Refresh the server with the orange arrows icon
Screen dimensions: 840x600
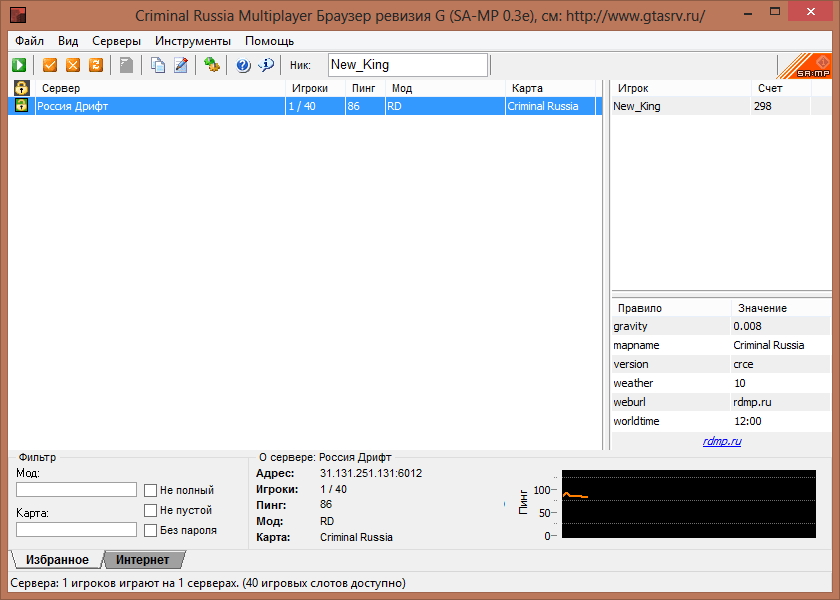[96, 65]
